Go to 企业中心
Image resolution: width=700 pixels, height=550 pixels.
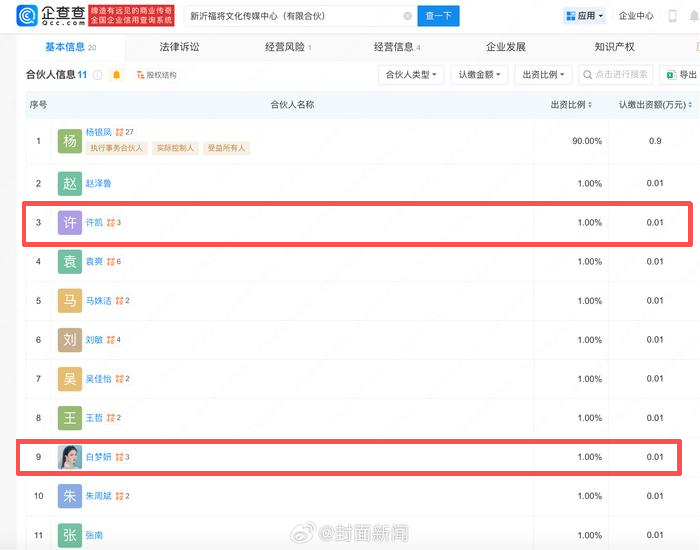click(636, 16)
